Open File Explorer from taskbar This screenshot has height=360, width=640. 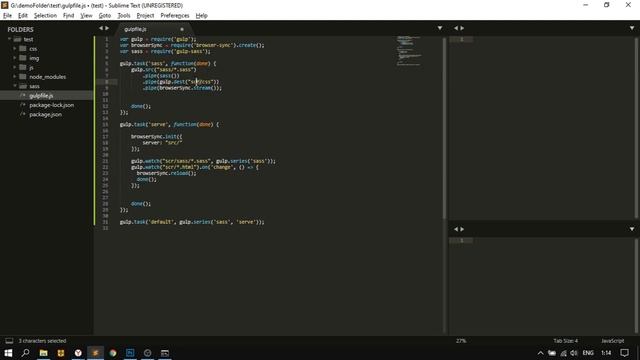pyautogui.click(x=43, y=353)
